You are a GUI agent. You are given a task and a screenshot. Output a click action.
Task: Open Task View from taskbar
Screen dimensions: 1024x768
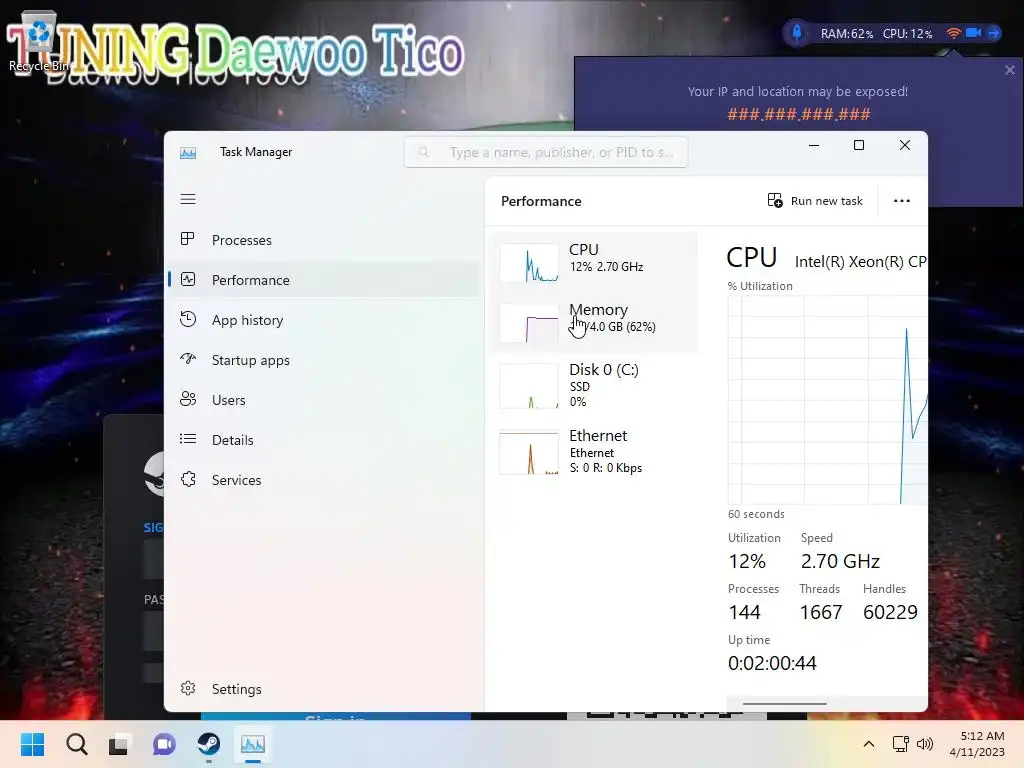pyautogui.click(x=120, y=744)
